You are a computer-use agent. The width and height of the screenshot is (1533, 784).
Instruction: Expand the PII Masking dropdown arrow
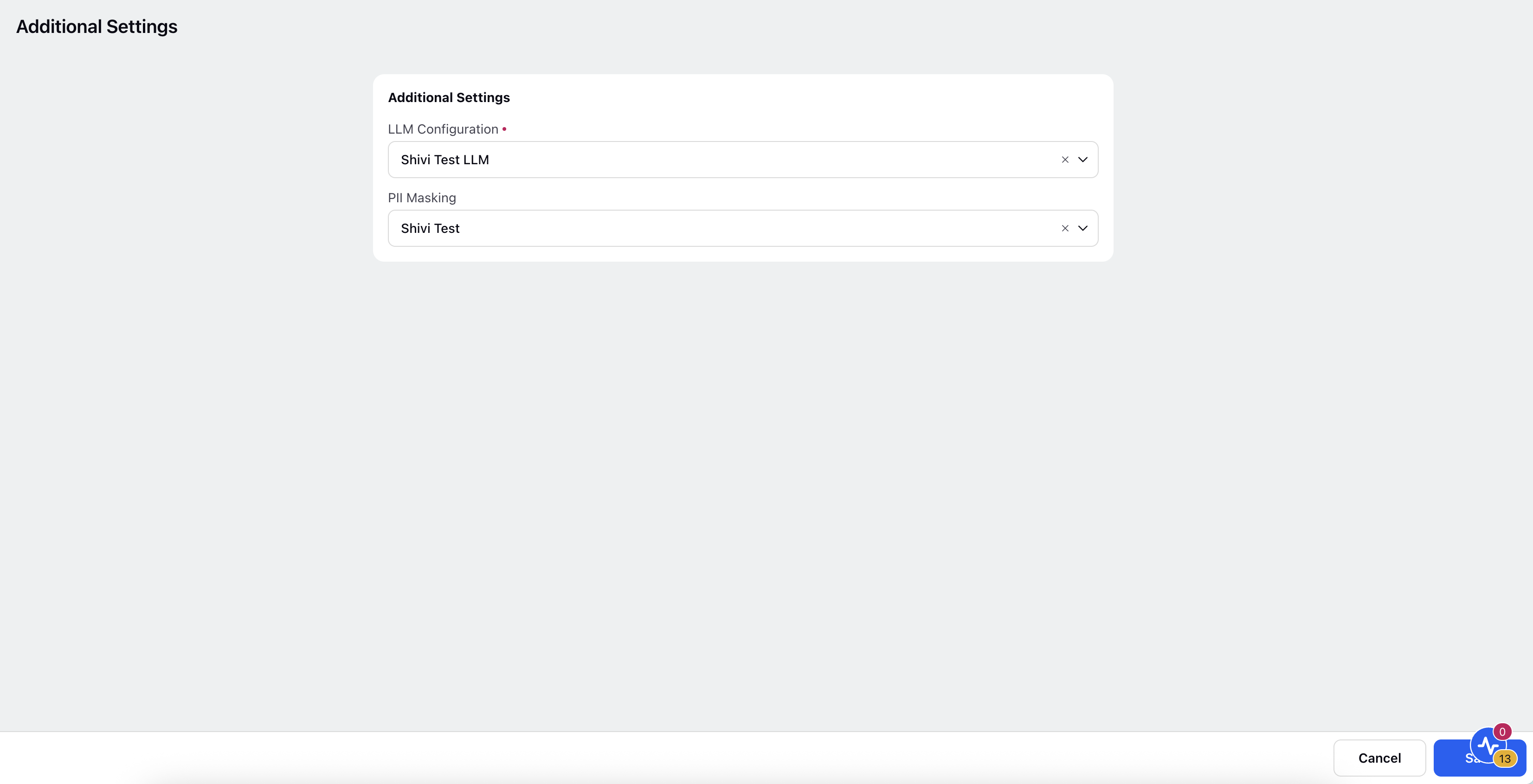[x=1082, y=228]
